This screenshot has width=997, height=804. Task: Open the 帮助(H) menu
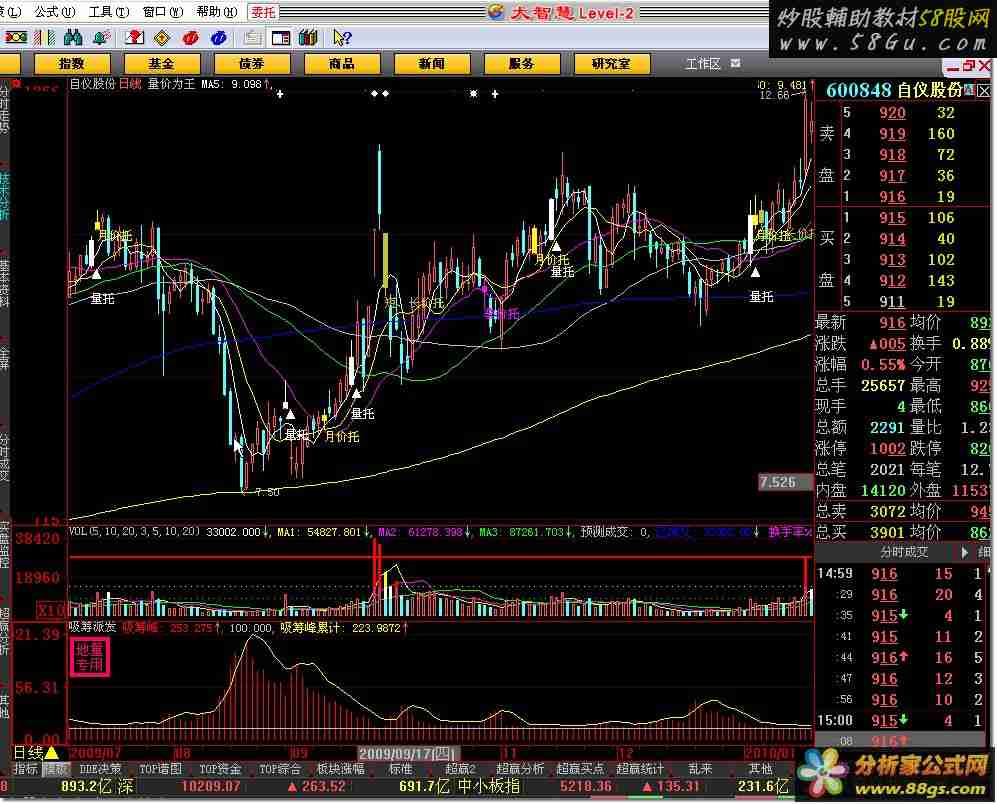pyautogui.click(x=216, y=11)
